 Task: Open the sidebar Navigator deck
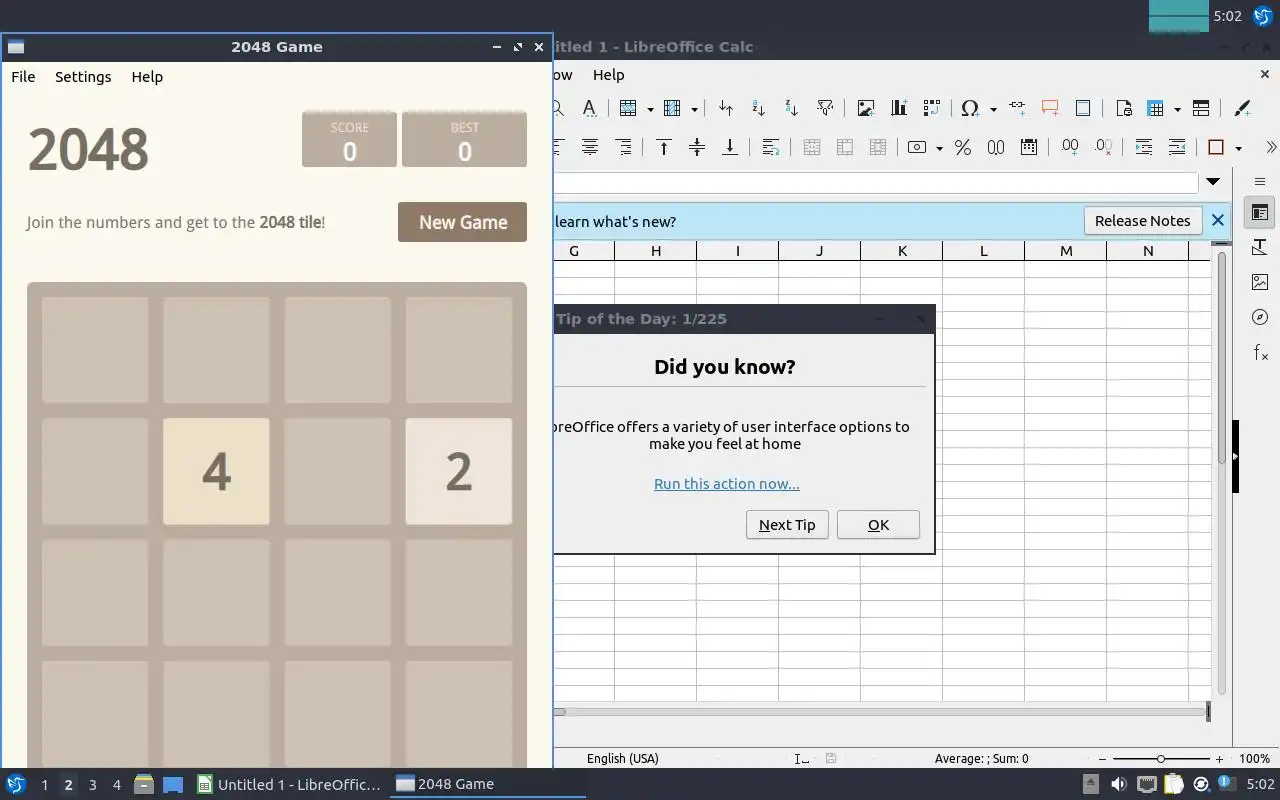coord(1260,317)
